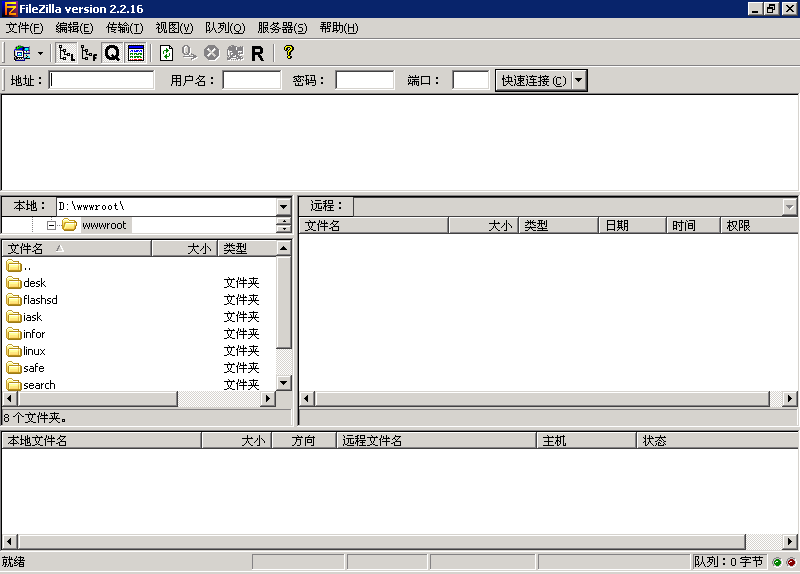This screenshot has height=574, width=800.
Task: Click the FileZilla title bar logo icon
Action: (x=10, y=9)
